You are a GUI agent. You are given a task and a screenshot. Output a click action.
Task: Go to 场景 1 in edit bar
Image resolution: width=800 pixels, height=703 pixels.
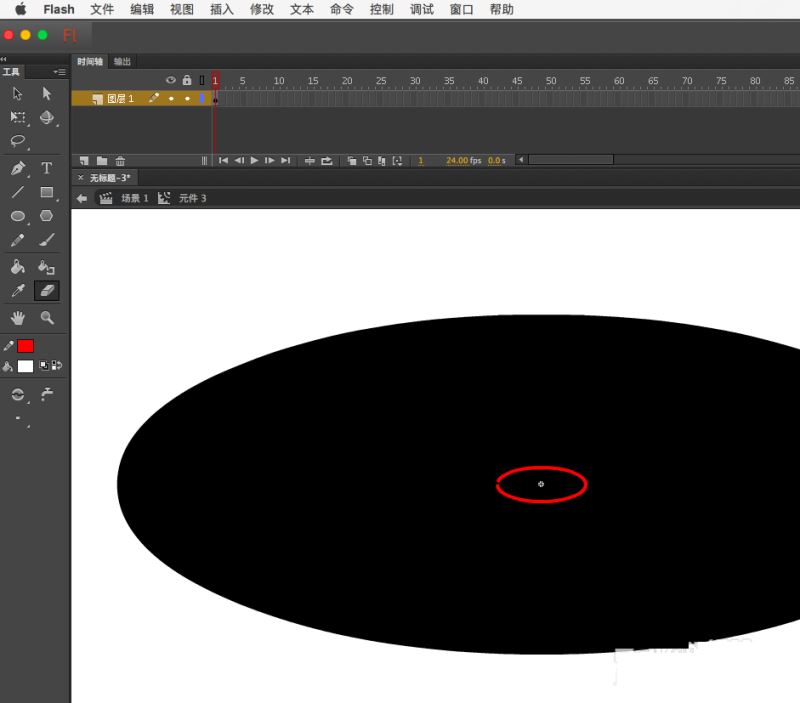[x=134, y=198]
